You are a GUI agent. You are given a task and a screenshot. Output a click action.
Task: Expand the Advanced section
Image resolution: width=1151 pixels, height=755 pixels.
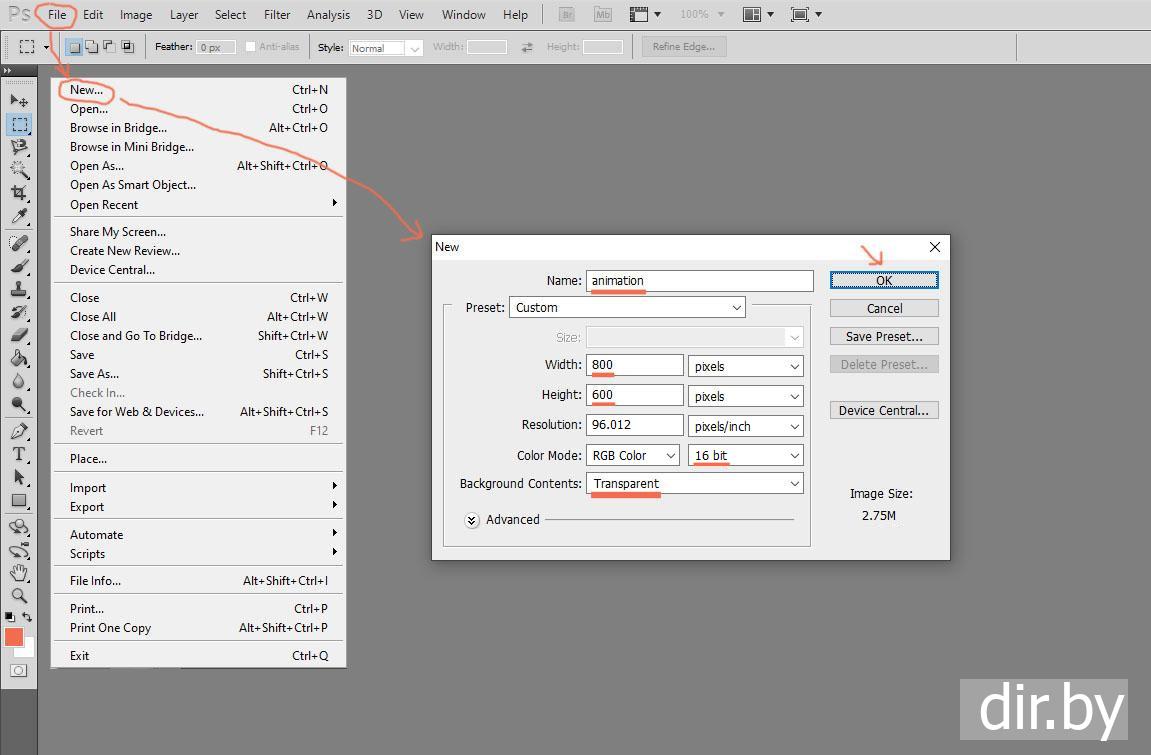(x=472, y=520)
